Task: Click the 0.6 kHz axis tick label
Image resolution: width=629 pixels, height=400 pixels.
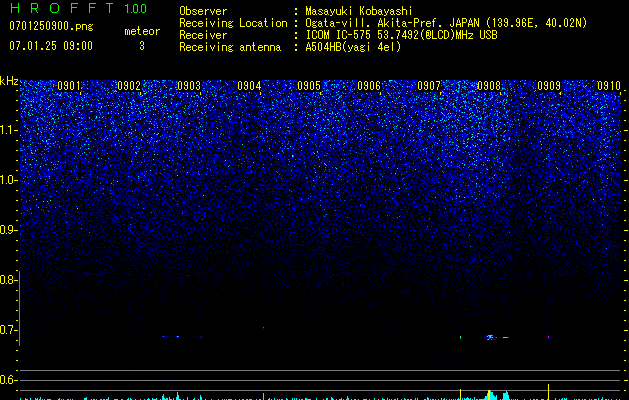Action: (8, 380)
